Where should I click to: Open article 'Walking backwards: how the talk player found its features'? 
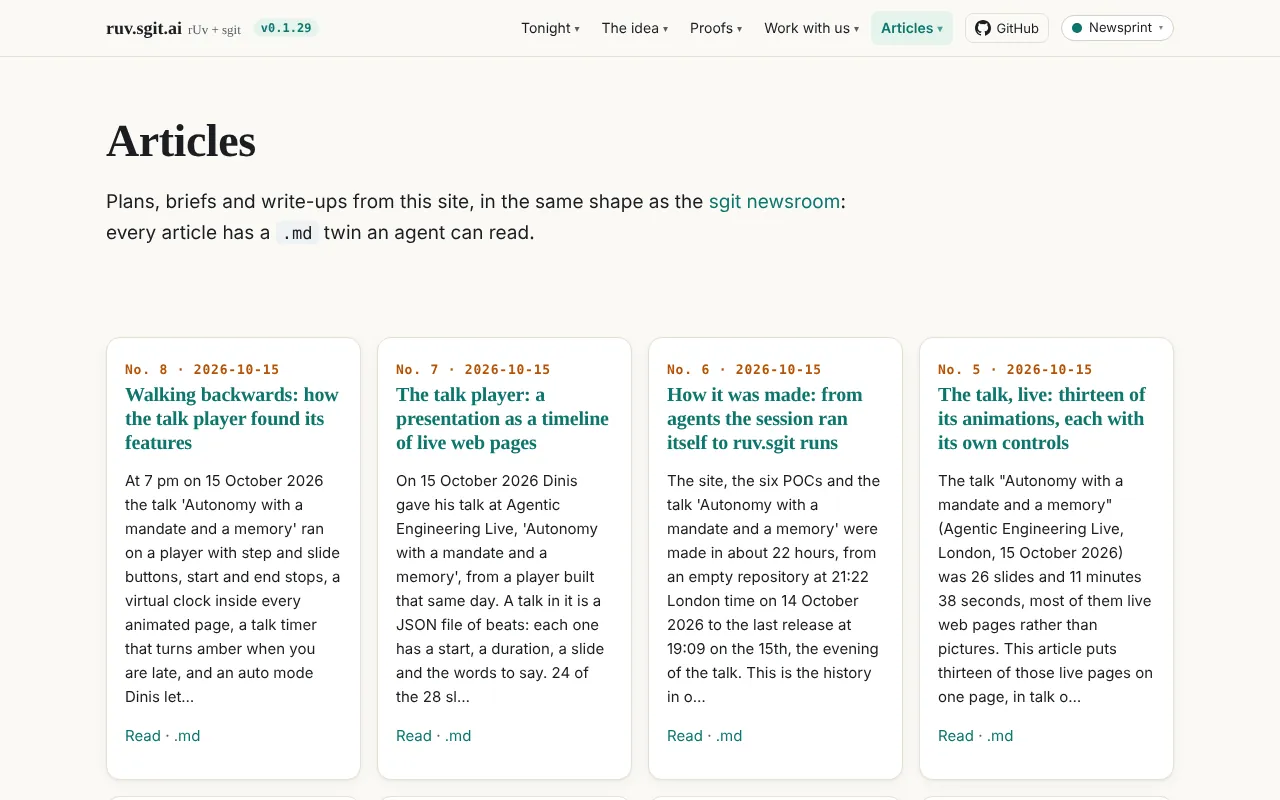click(232, 419)
